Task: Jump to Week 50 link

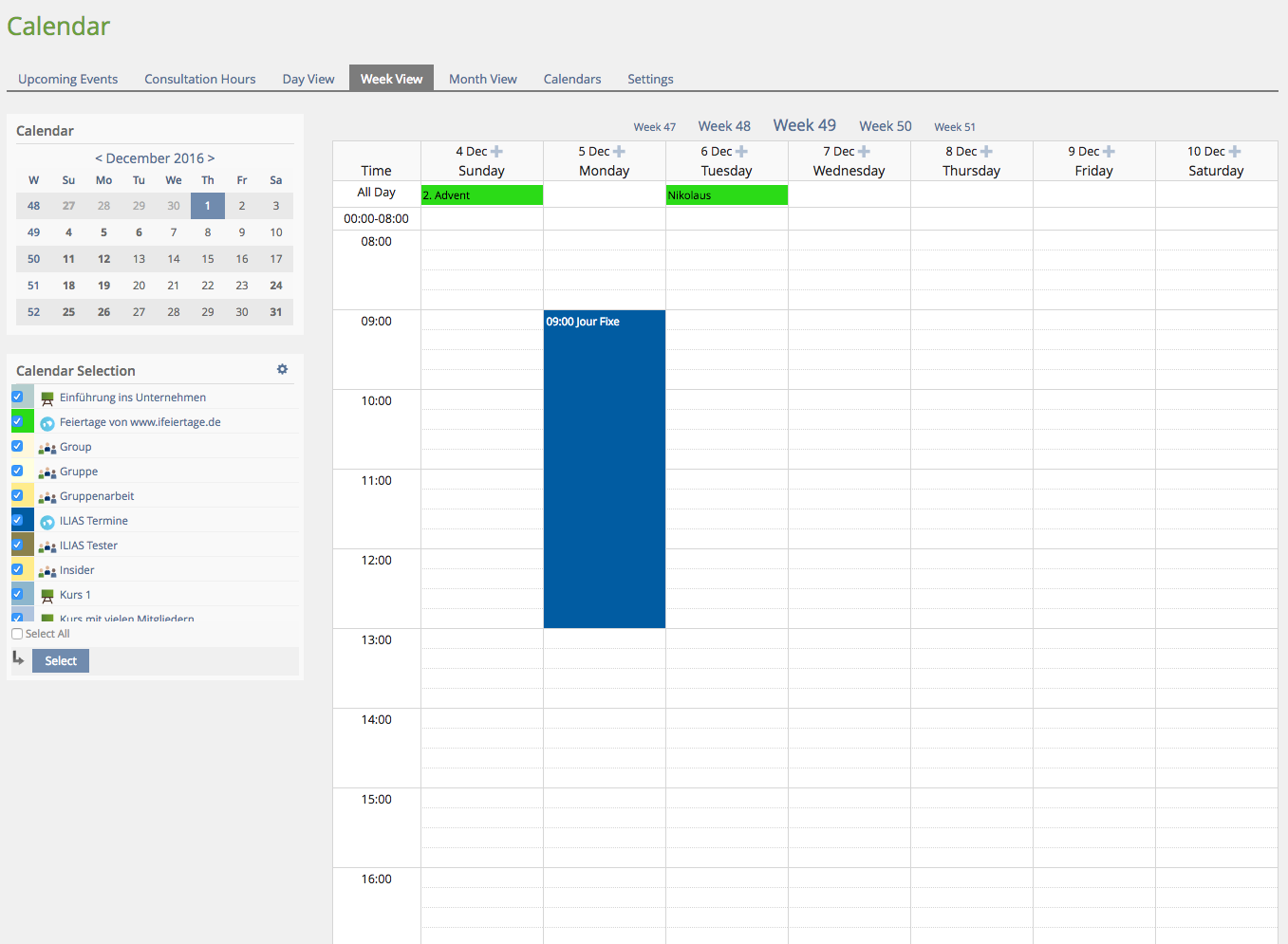Action: point(885,126)
